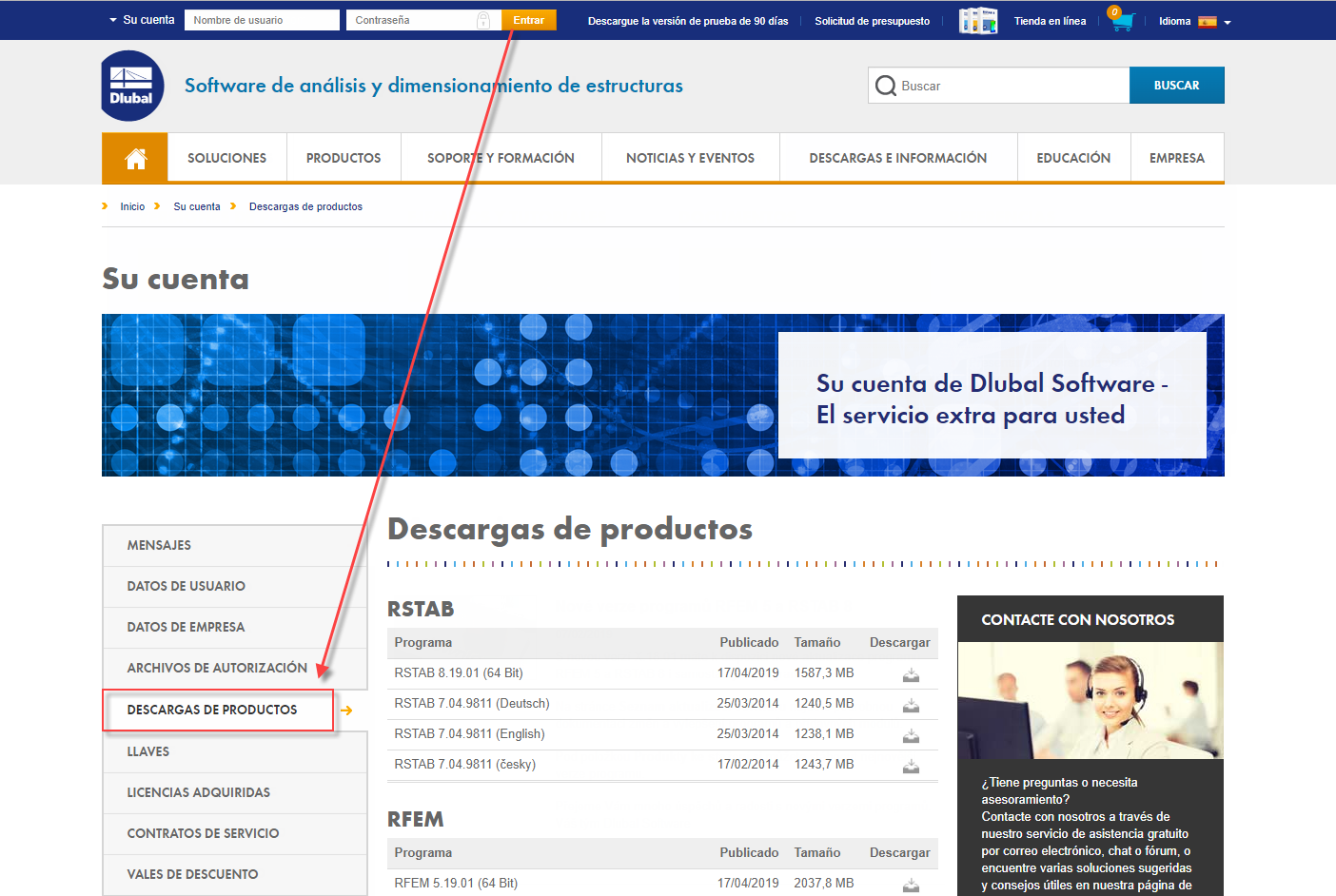Viewport: 1336px width, 896px height.
Task: Click the RFEM 5.19.01 (64 Bit) text
Action: pos(456,884)
